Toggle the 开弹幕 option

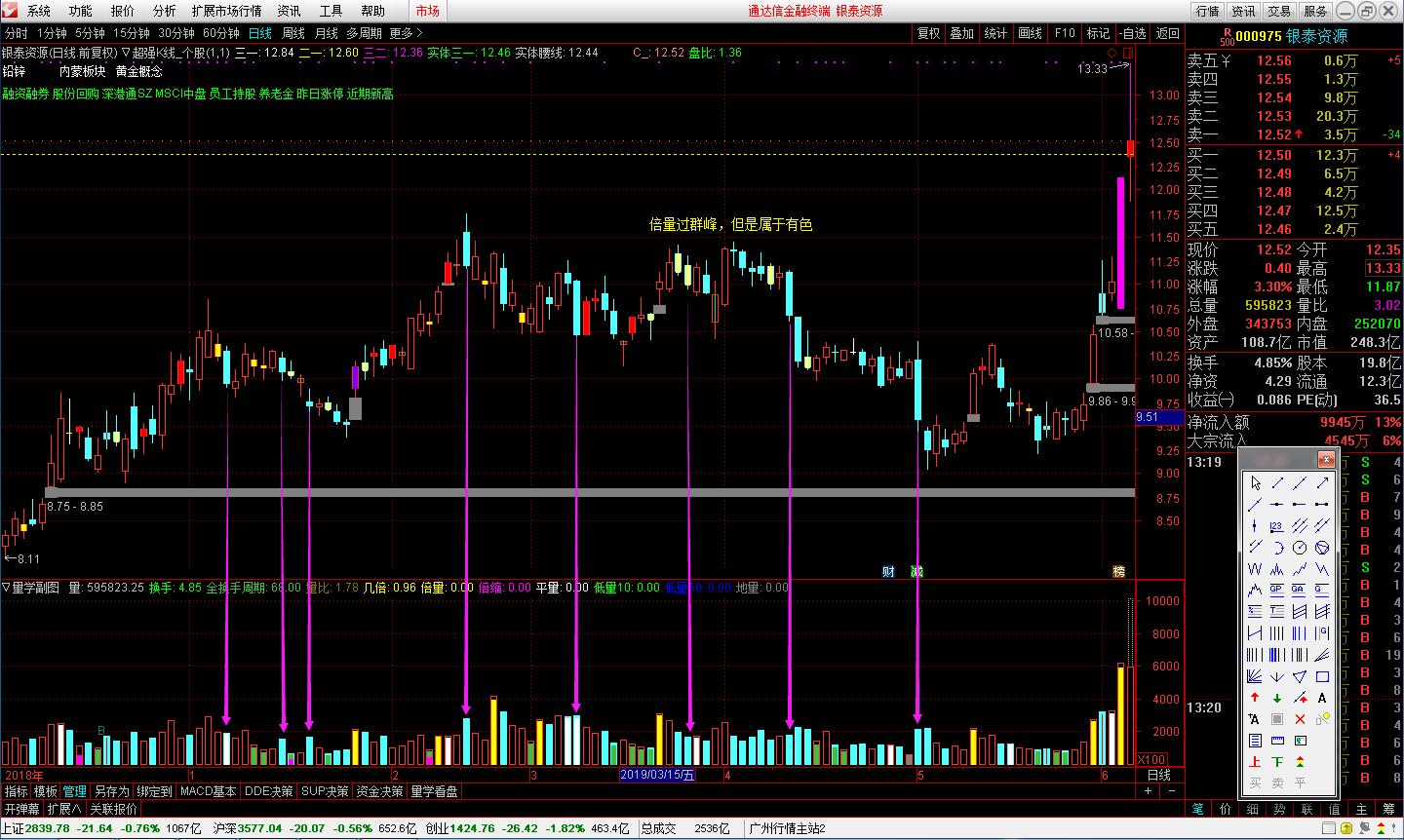pos(21,809)
